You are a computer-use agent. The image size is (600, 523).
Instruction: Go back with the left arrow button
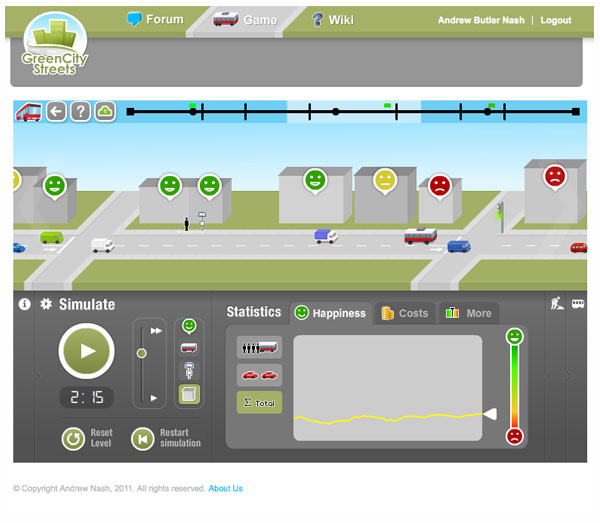[x=57, y=112]
